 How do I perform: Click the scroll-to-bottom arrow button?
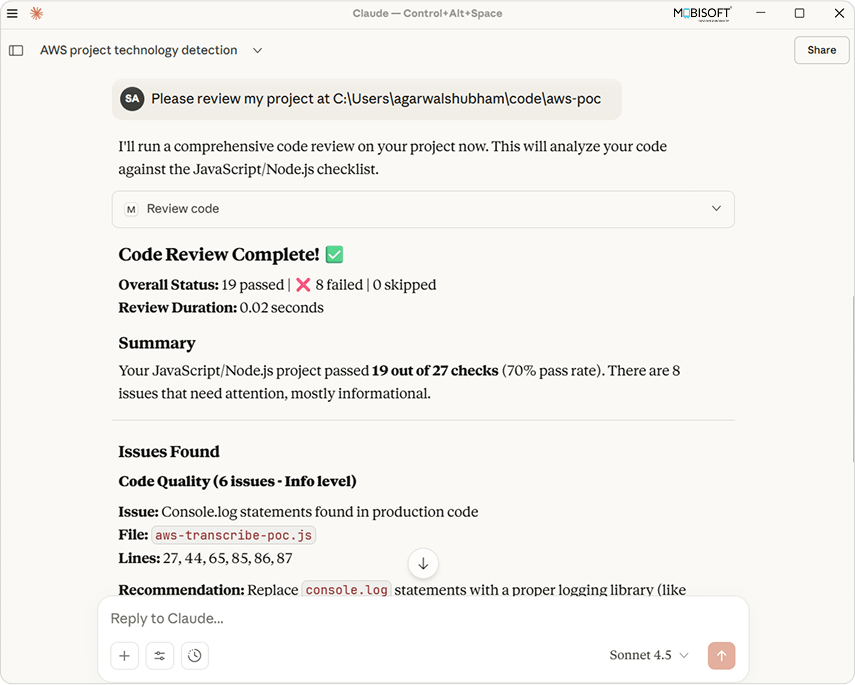423,564
